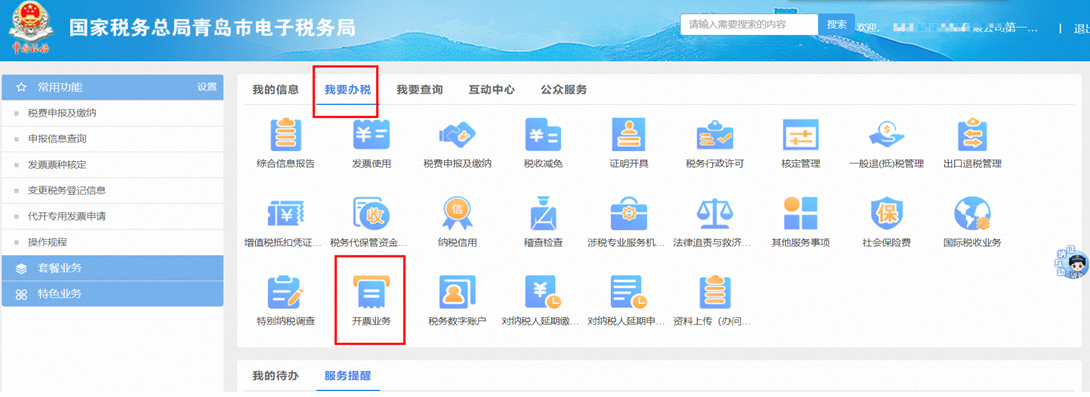Image resolution: width=1090 pixels, height=397 pixels.
Task: Open 特别纳税调查 icon
Action: 286,292
